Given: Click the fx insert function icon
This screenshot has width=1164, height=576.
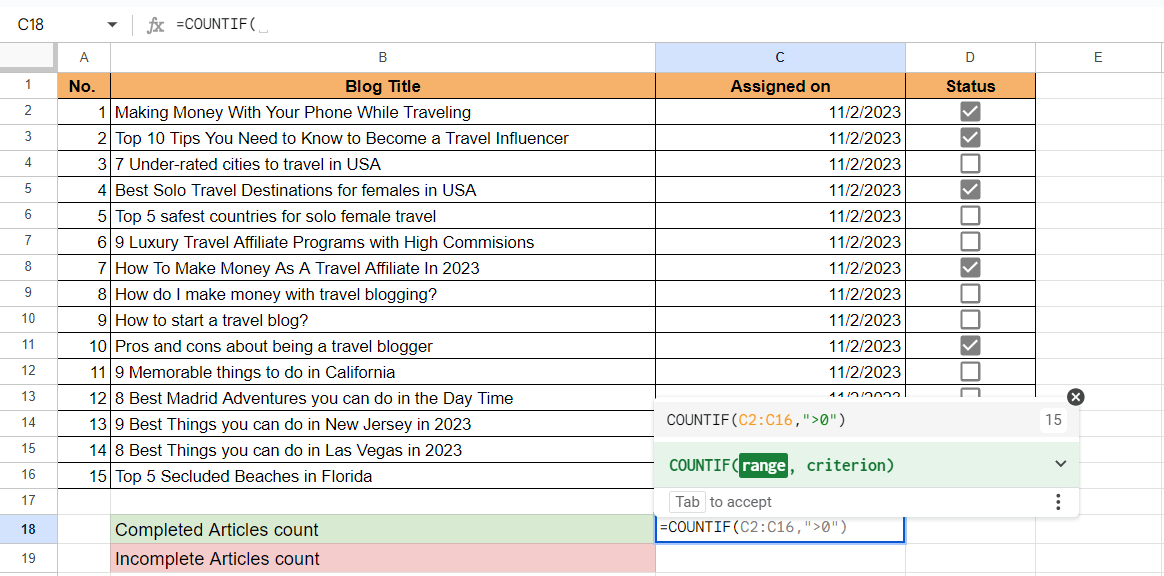Looking at the screenshot, I should point(156,24).
